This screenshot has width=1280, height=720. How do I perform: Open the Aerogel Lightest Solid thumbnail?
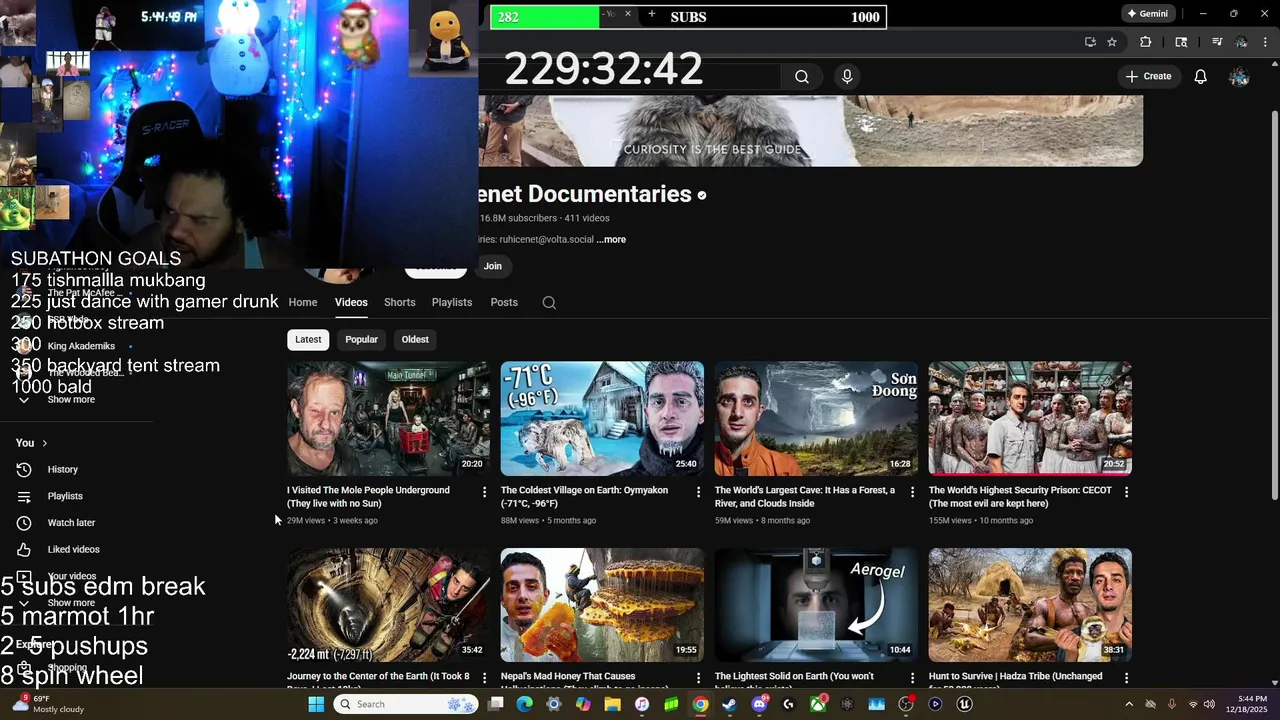816,605
